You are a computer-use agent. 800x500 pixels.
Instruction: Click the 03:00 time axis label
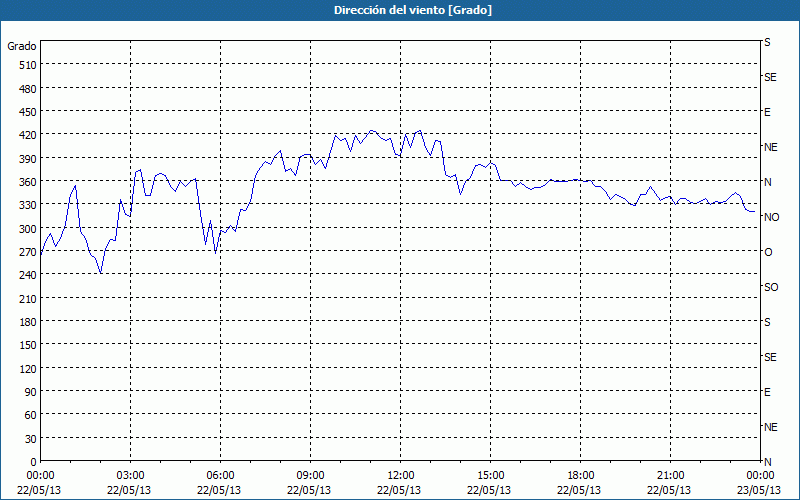130,476
